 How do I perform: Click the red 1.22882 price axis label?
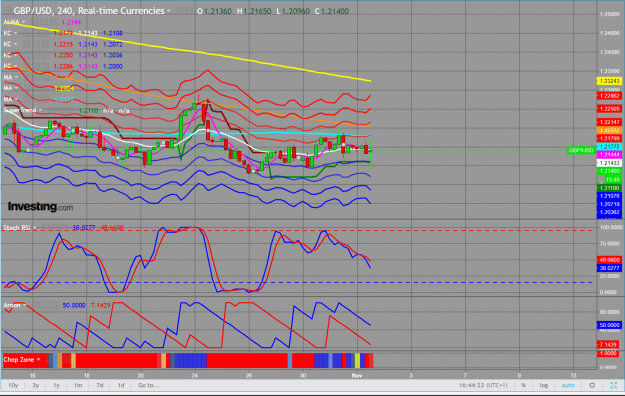pyautogui.click(x=609, y=96)
